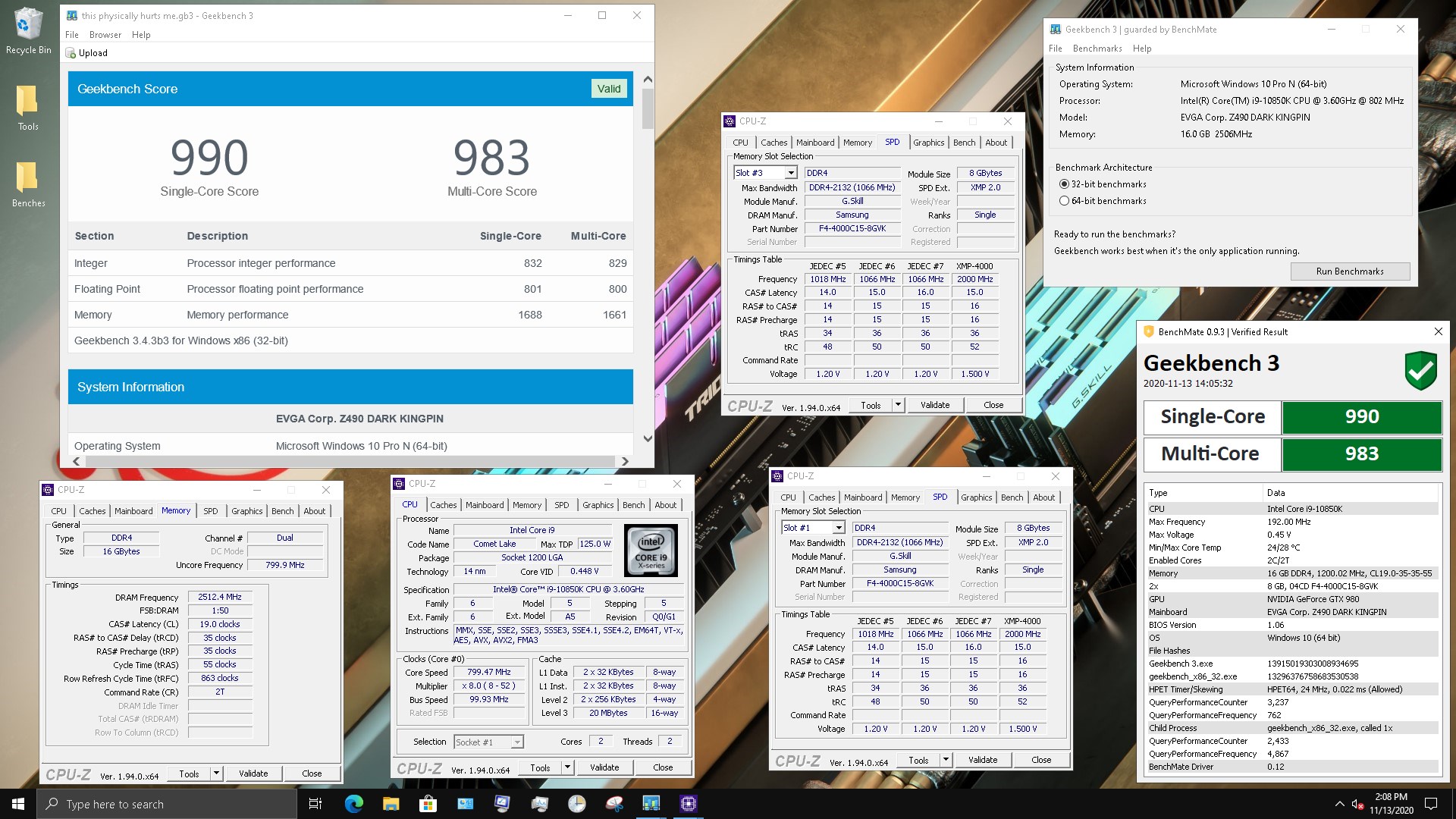Open File menu in Geekbench result window
The height and width of the screenshot is (819, 1456).
[72, 35]
